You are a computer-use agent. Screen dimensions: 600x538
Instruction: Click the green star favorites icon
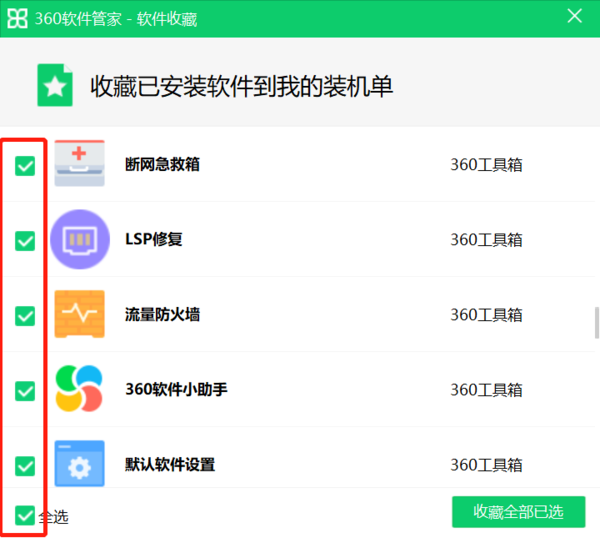(x=56, y=85)
